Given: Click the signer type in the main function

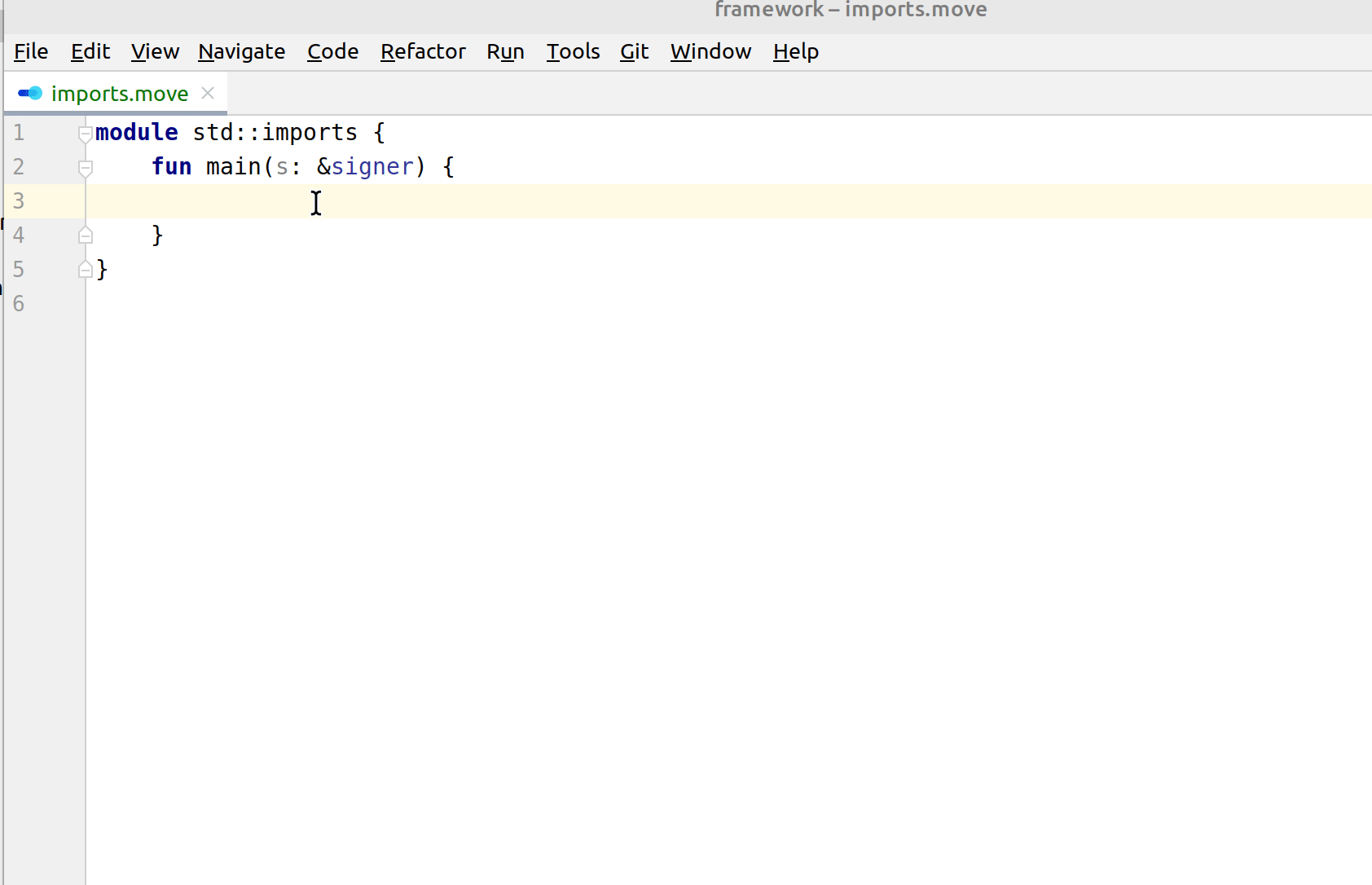Looking at the screenshot, I should pos(372,167).
